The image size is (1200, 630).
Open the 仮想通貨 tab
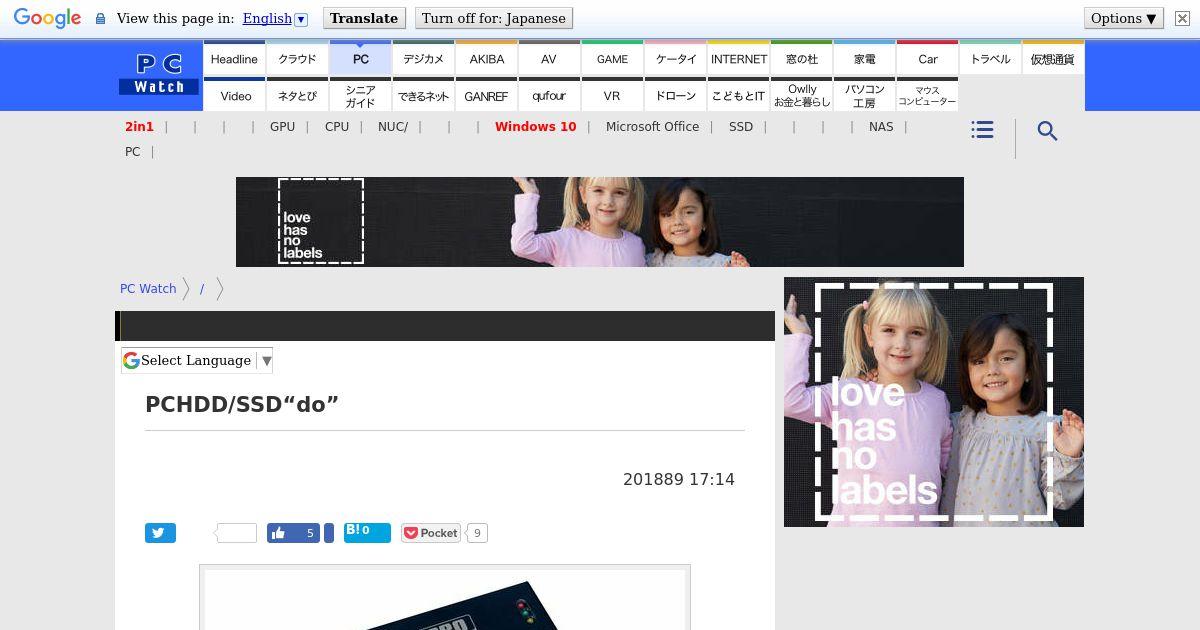point(1053,59)
